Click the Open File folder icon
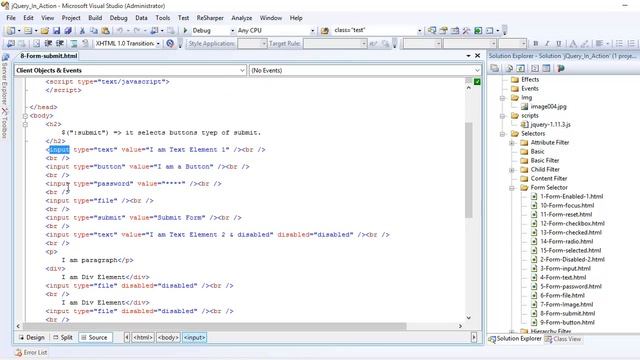Image resolution: width=640 pixels, height=360 pixels. pyautogui.click(x=44, y=31)
